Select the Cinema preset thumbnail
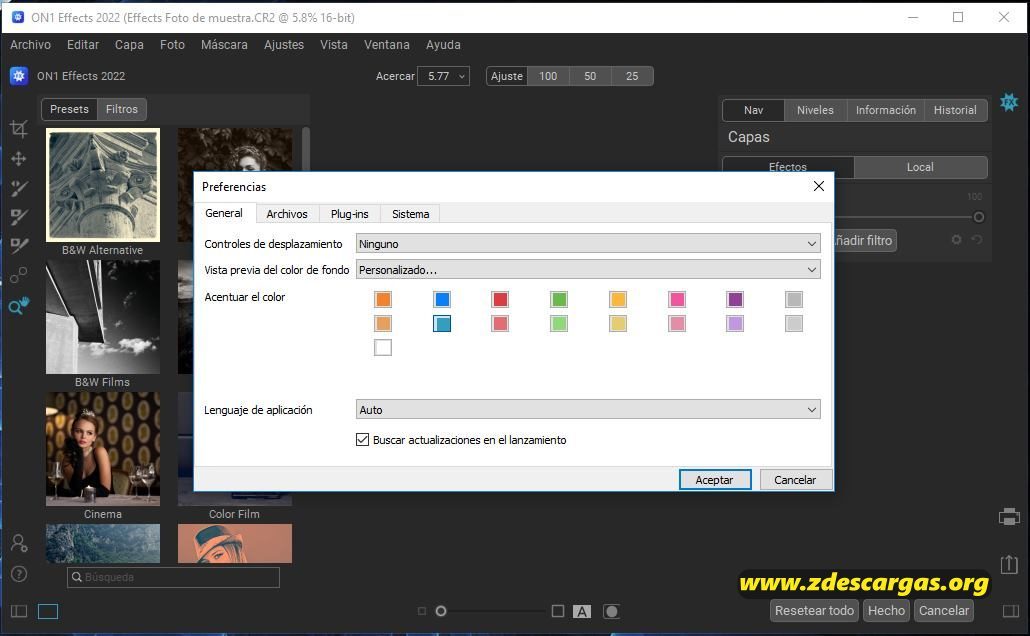The image size is (1030, 636). (102, 449)
